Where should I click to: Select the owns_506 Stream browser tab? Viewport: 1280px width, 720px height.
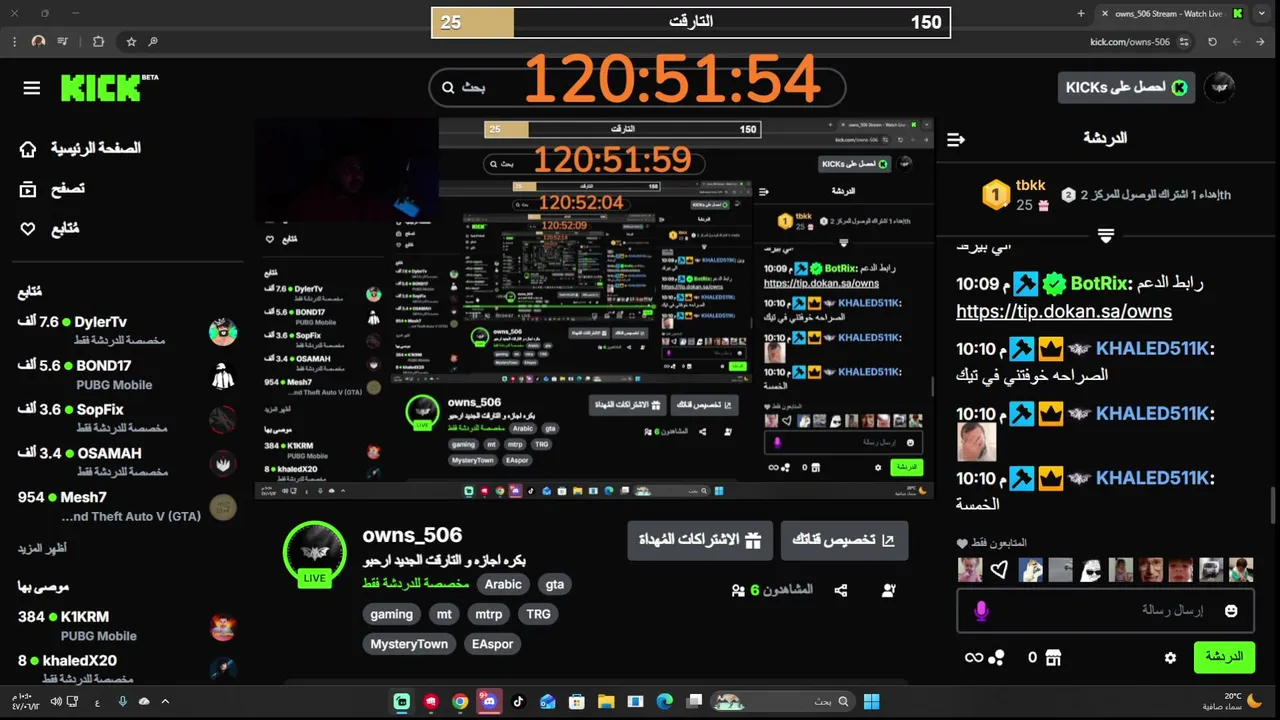coord(1172,13)
